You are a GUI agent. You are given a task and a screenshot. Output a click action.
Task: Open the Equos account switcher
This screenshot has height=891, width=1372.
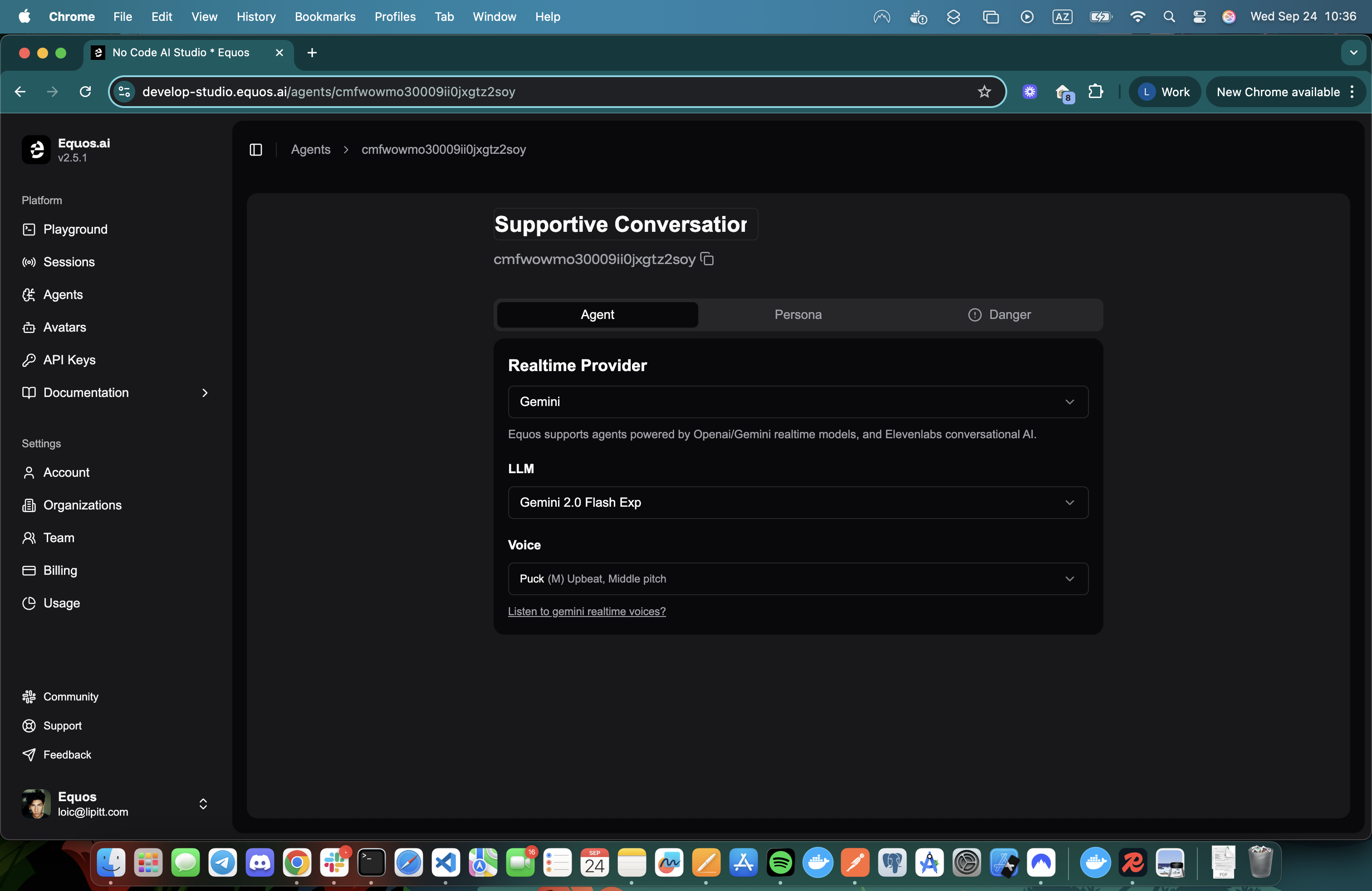(x=203, y=804)
